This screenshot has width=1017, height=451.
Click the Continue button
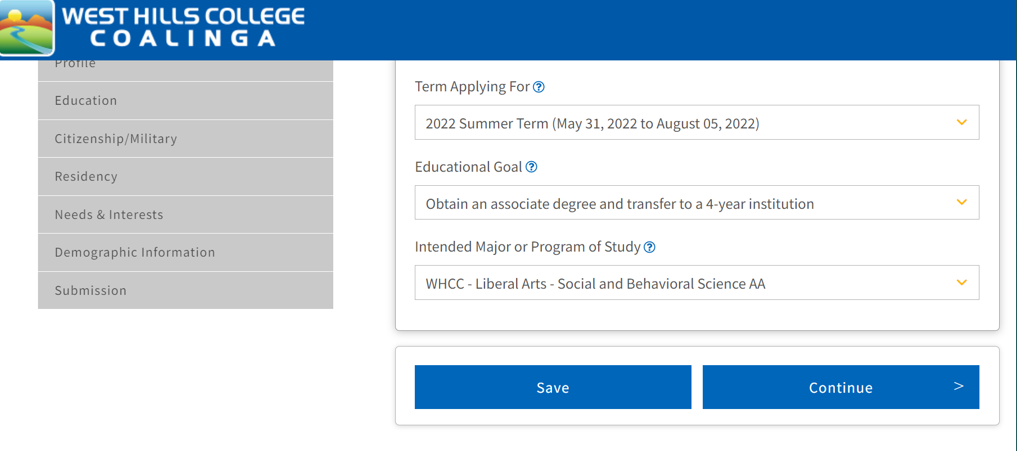(841, 387)
